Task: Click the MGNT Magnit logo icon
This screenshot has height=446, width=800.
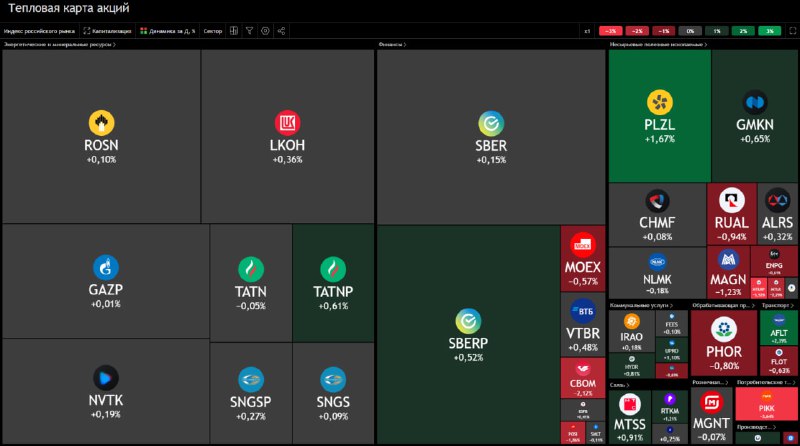Action: pos(711,403)
